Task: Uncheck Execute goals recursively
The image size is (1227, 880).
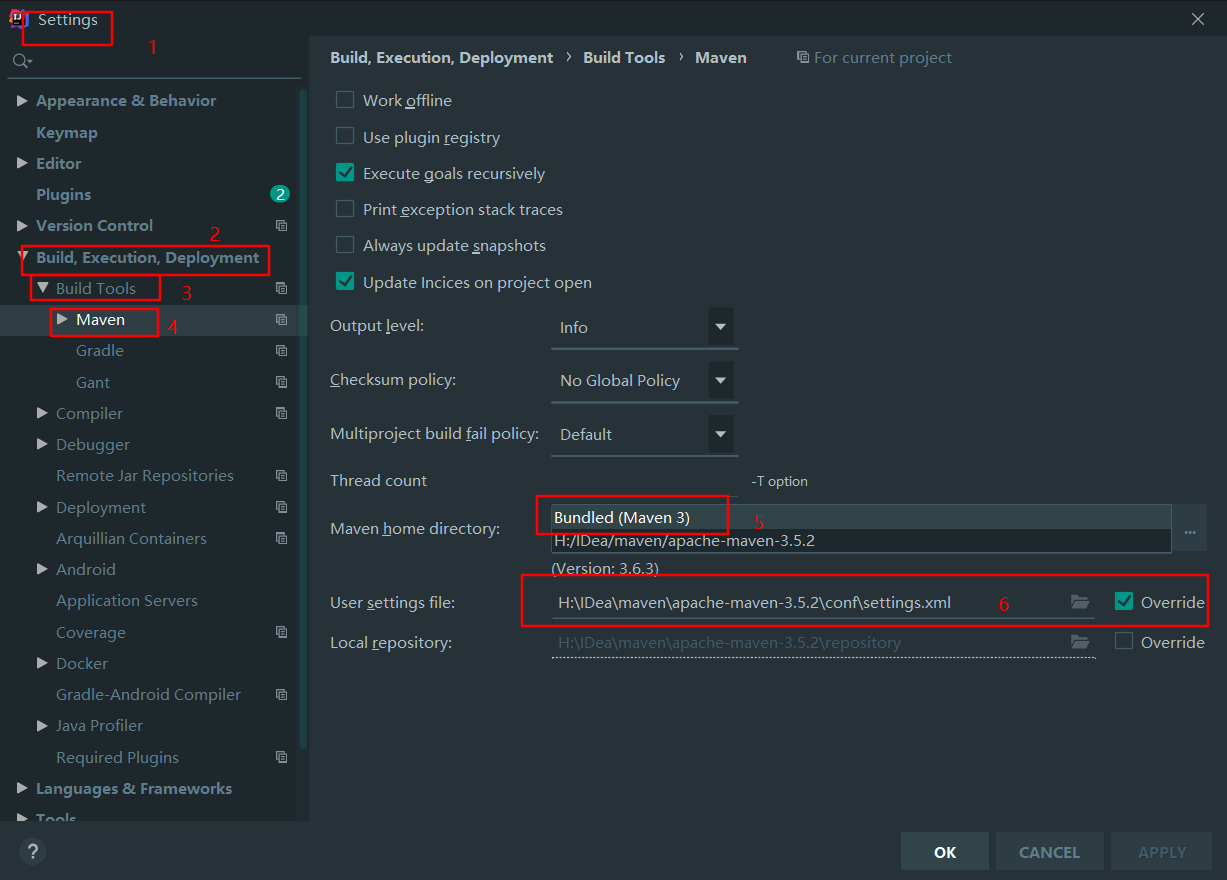Action: coord(345,173)
